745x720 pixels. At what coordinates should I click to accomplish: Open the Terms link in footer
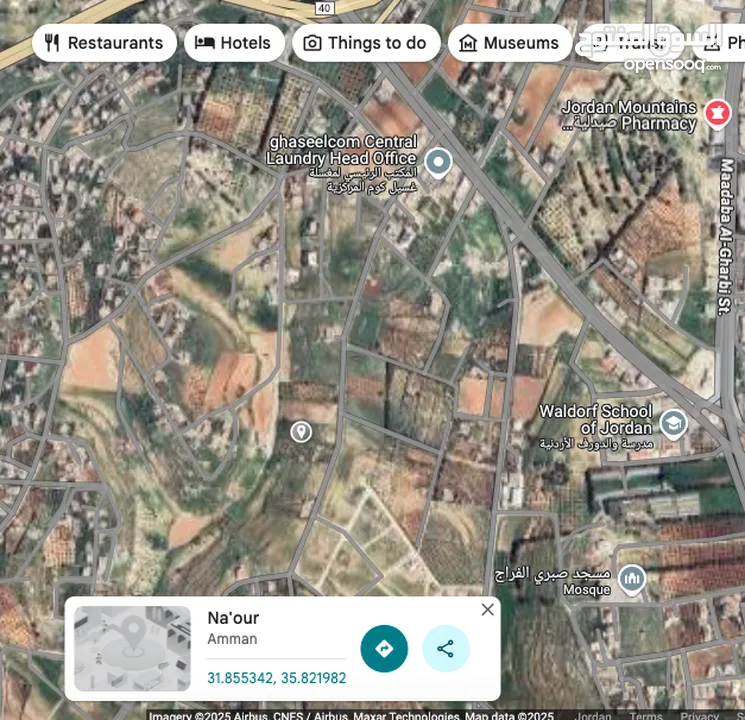(x=646, y=715)
